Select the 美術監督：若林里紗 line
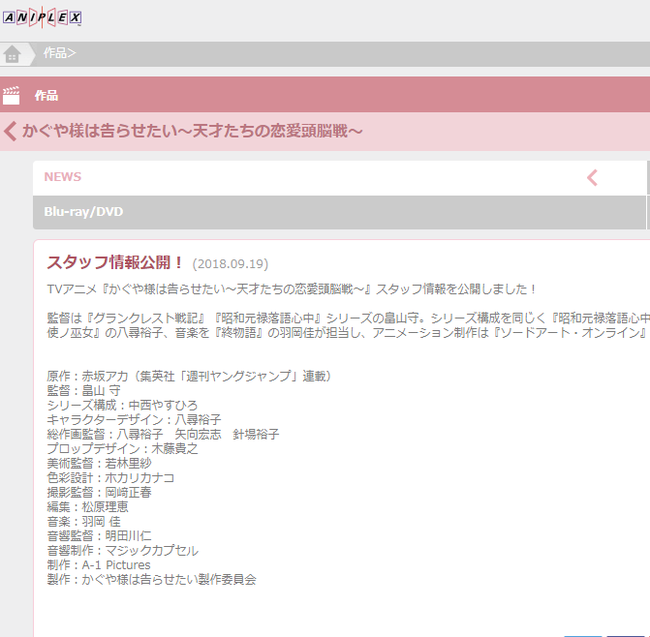This screenshot has height=637, width=650. 99,463
